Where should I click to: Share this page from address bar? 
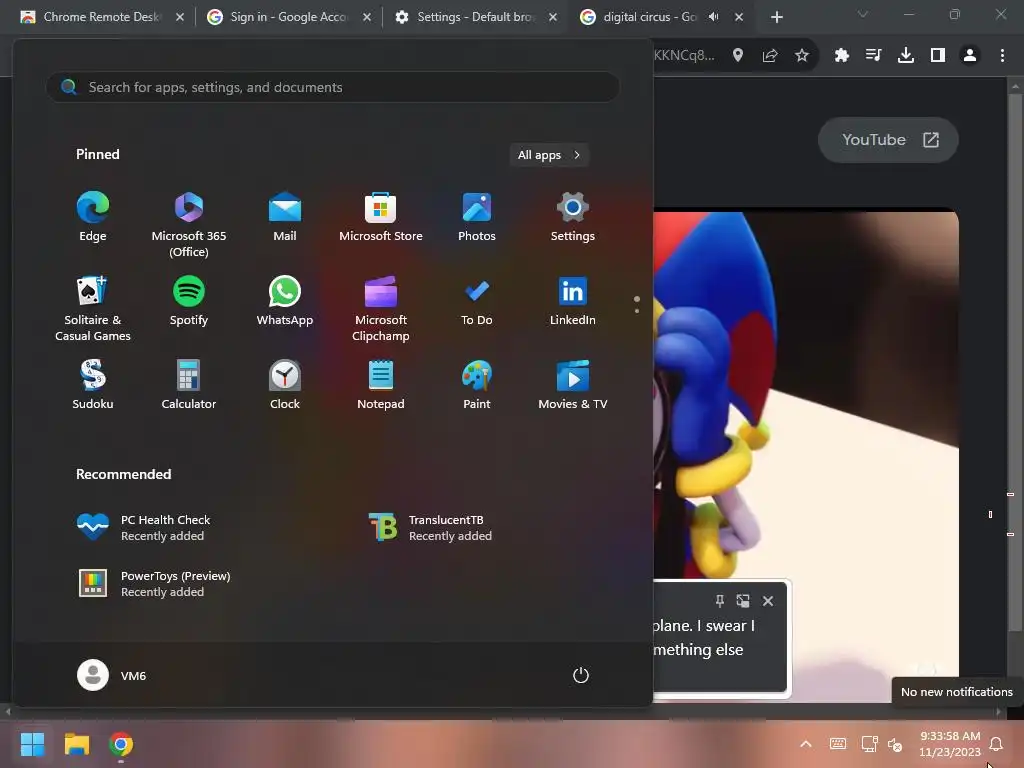coord(770,56)
